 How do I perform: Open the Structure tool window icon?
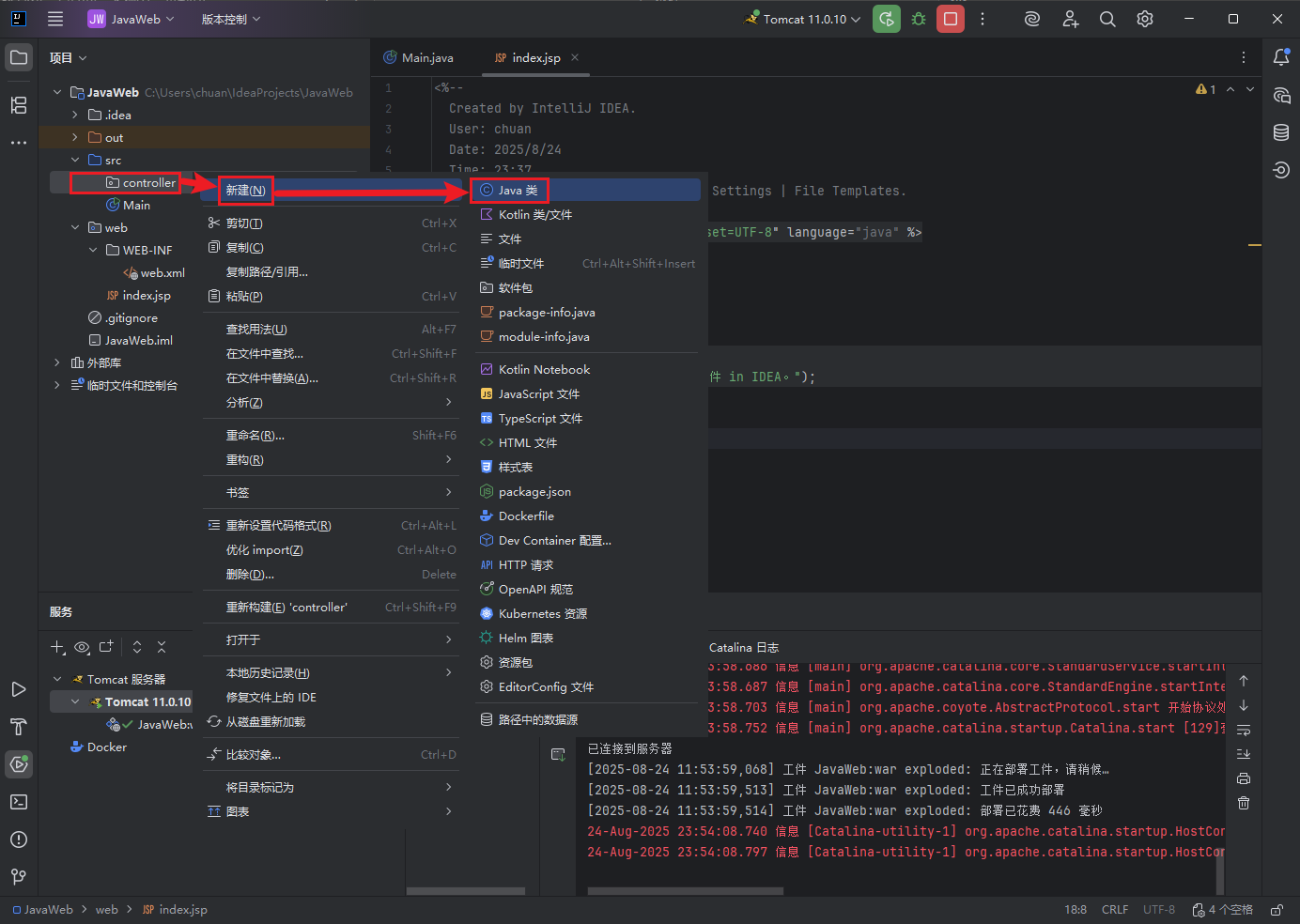(x=19, y=105)
